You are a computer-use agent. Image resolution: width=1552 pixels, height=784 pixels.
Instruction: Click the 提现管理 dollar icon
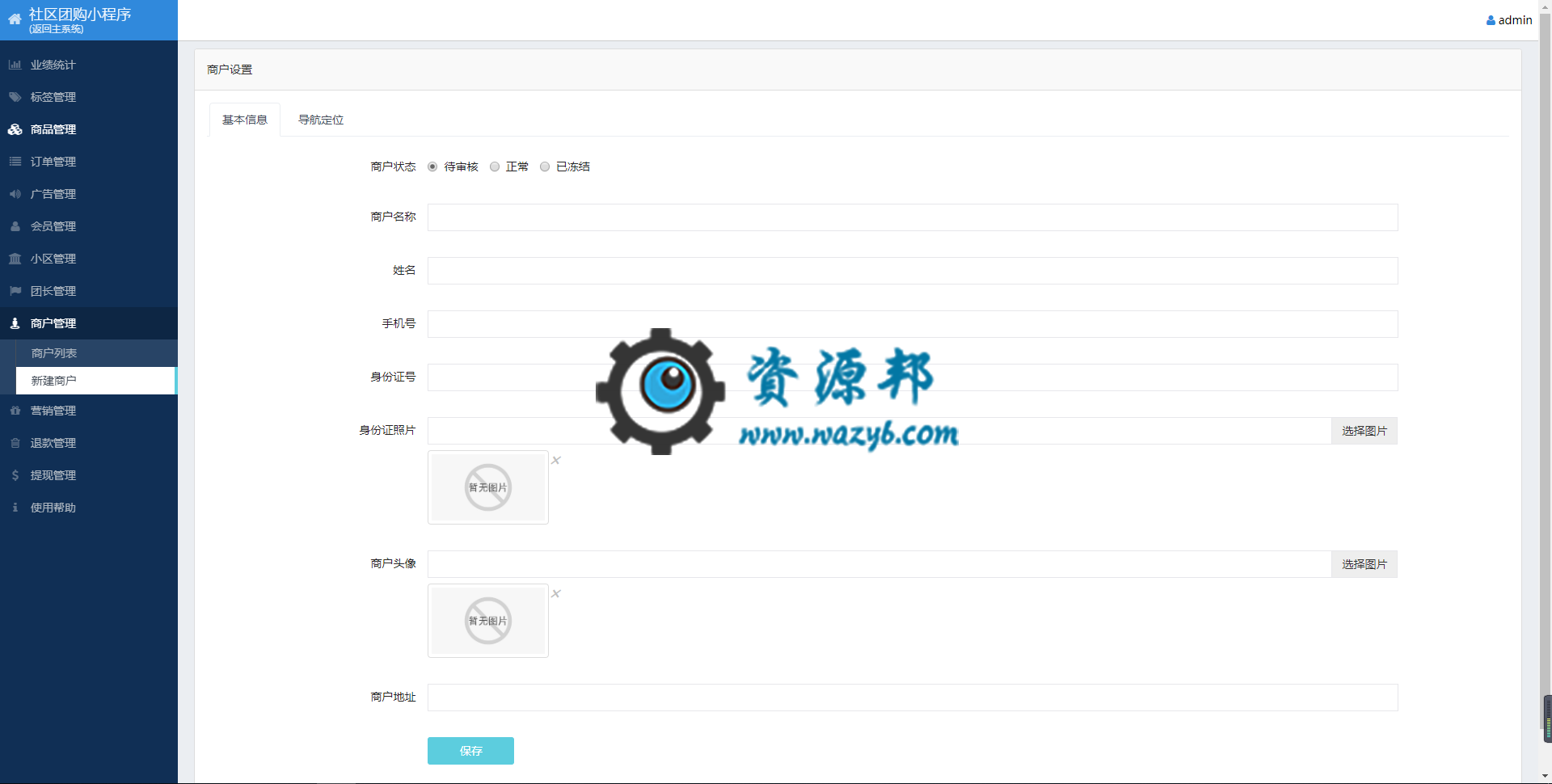(x=15, y=475)
